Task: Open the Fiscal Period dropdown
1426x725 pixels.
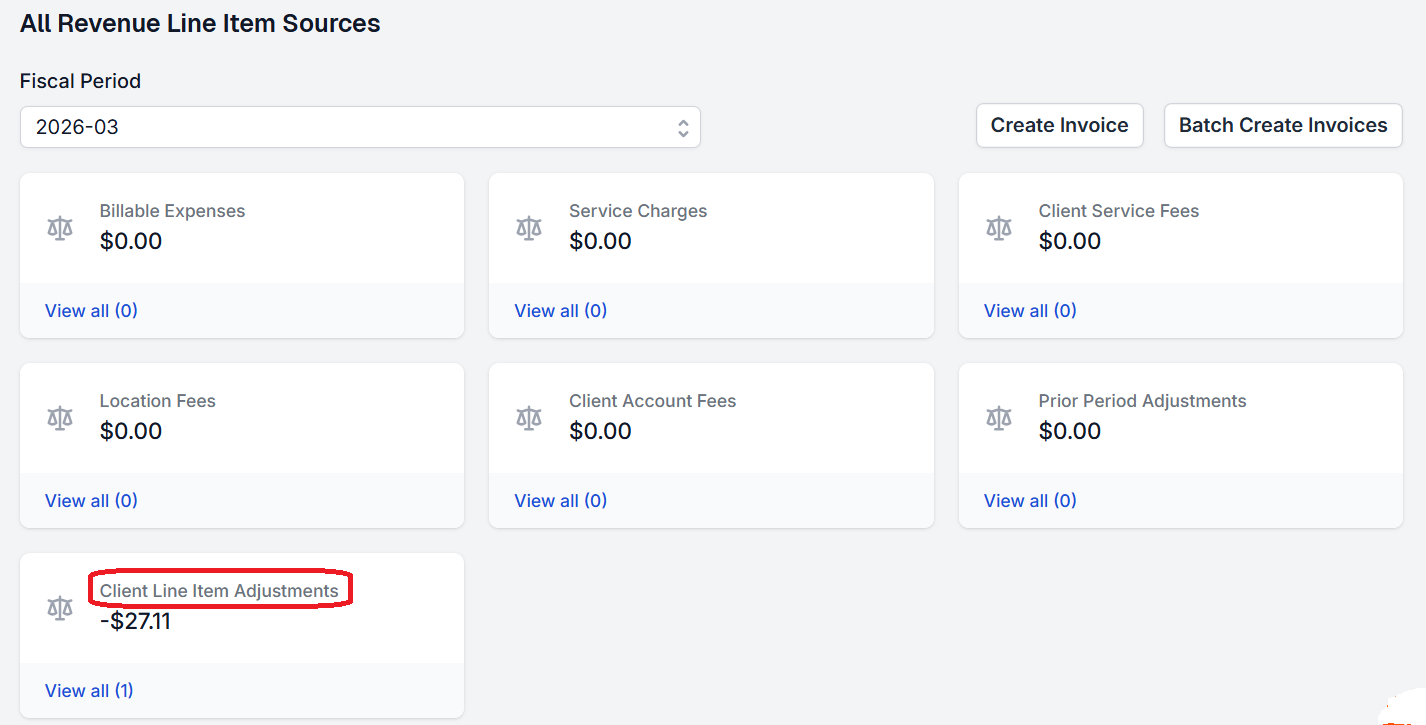Action: coord(360,127)
